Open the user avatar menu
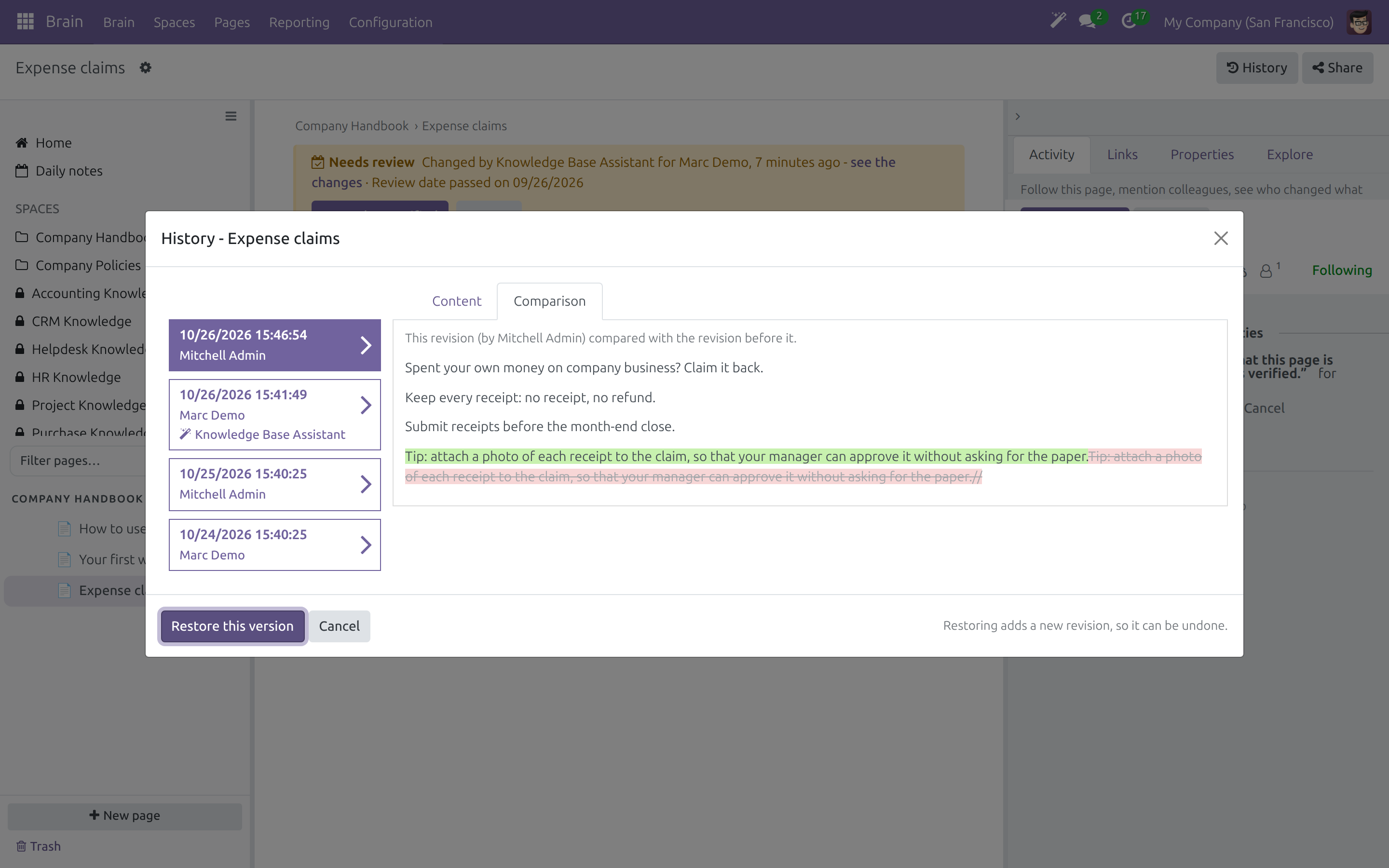Image resolution: width=1389 pixels, height=868 pixels. 1359,22
